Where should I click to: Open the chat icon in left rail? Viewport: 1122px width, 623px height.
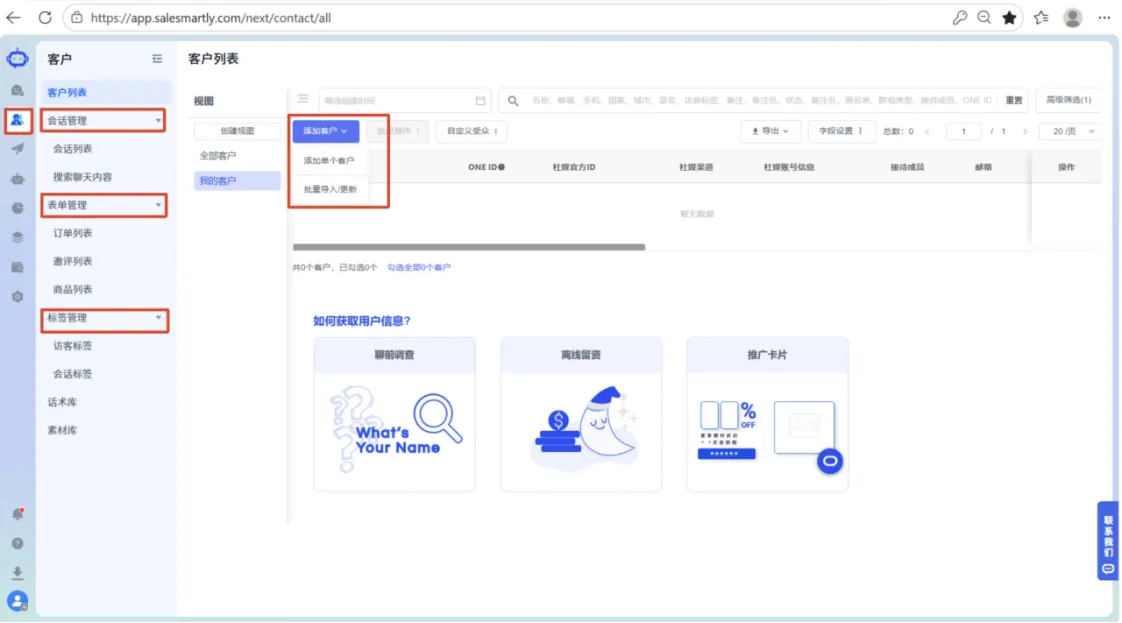click(x=17, y=90)
